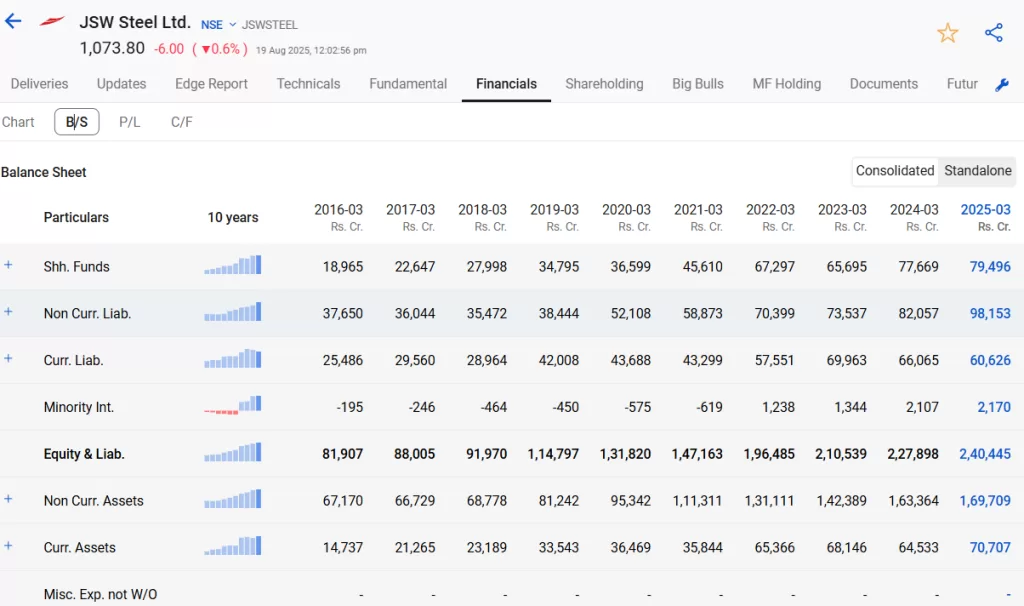Open the C/F cash flow sub-tab

(182, 122)
